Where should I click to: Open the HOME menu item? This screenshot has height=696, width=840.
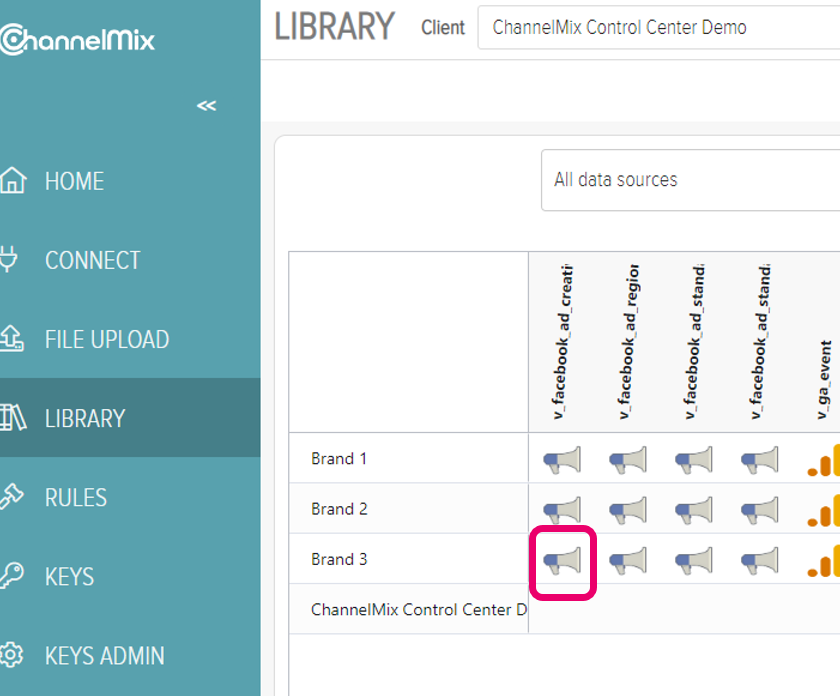click(x=130, y=181)
